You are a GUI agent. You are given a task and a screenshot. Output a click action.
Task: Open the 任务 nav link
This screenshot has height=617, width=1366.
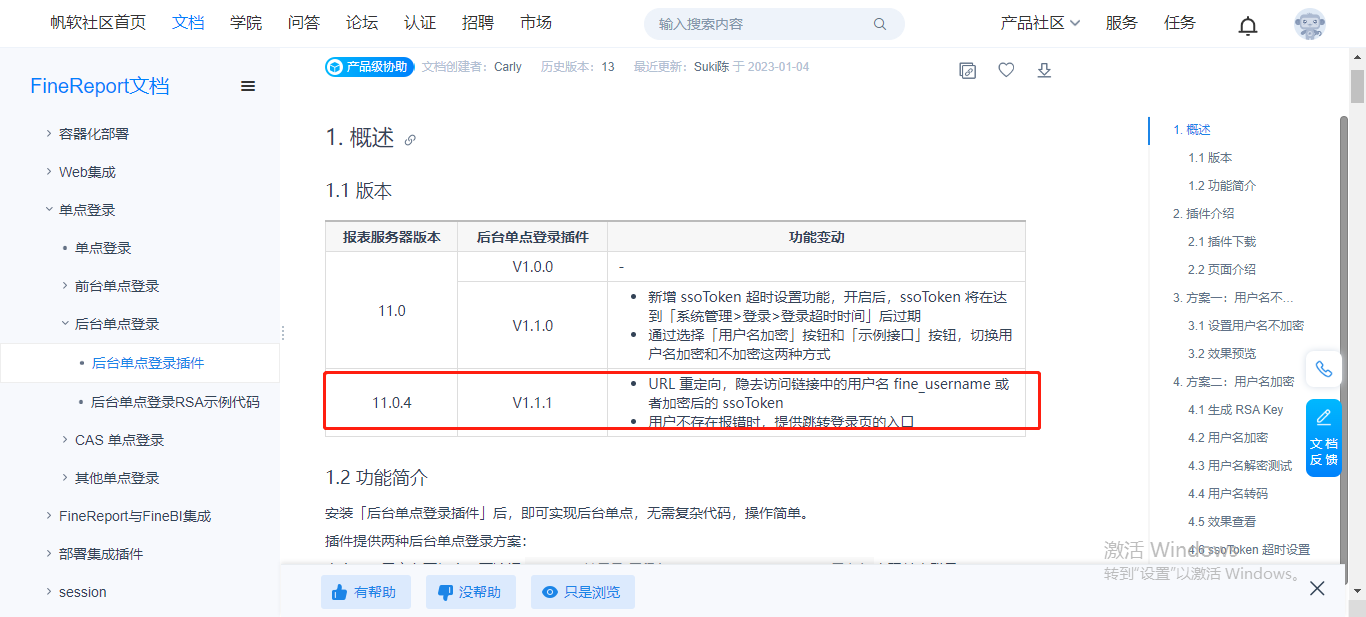[x=1180, y=23]
